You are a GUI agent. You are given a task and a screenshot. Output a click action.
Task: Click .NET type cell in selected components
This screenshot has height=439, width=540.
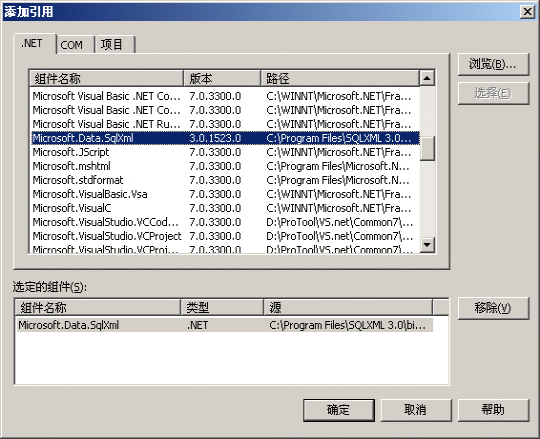(x=197, y=325)
